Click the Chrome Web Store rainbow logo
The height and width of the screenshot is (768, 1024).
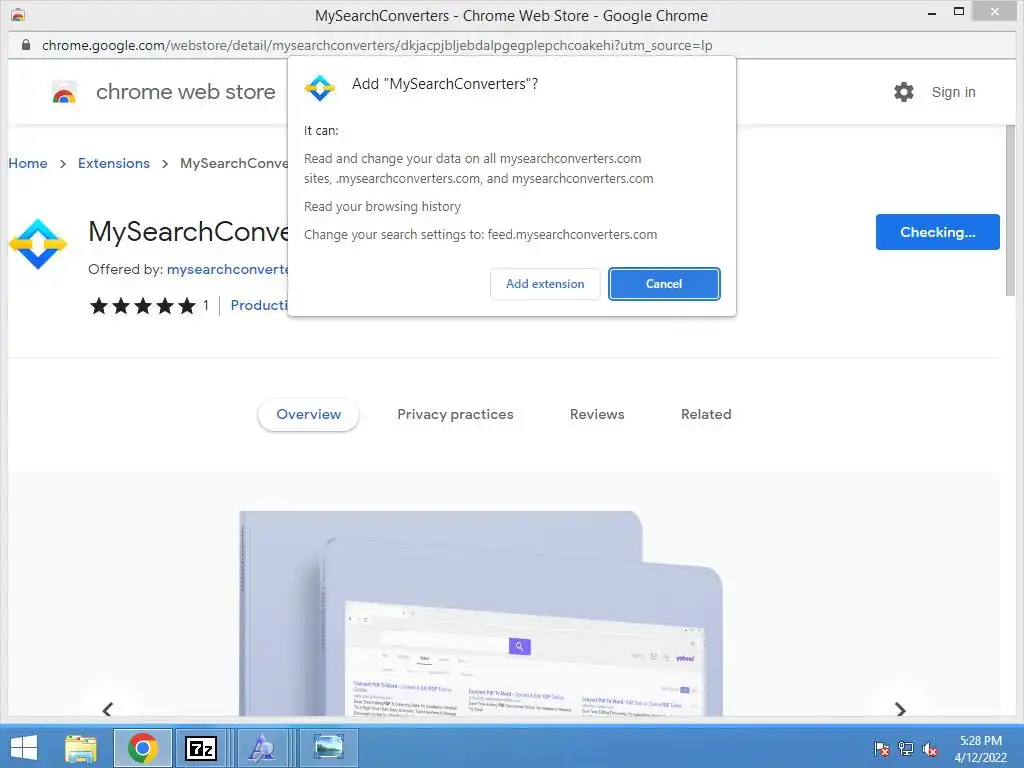[x=64, y=92]
